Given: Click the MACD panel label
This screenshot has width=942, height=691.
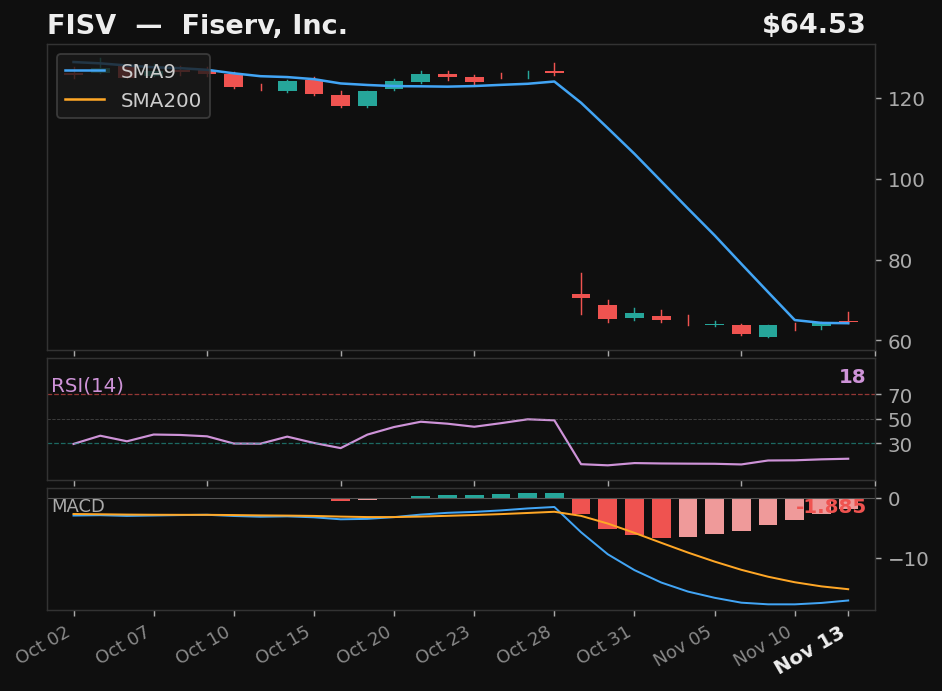Looking at the screenshot, I should pos(78,506).
